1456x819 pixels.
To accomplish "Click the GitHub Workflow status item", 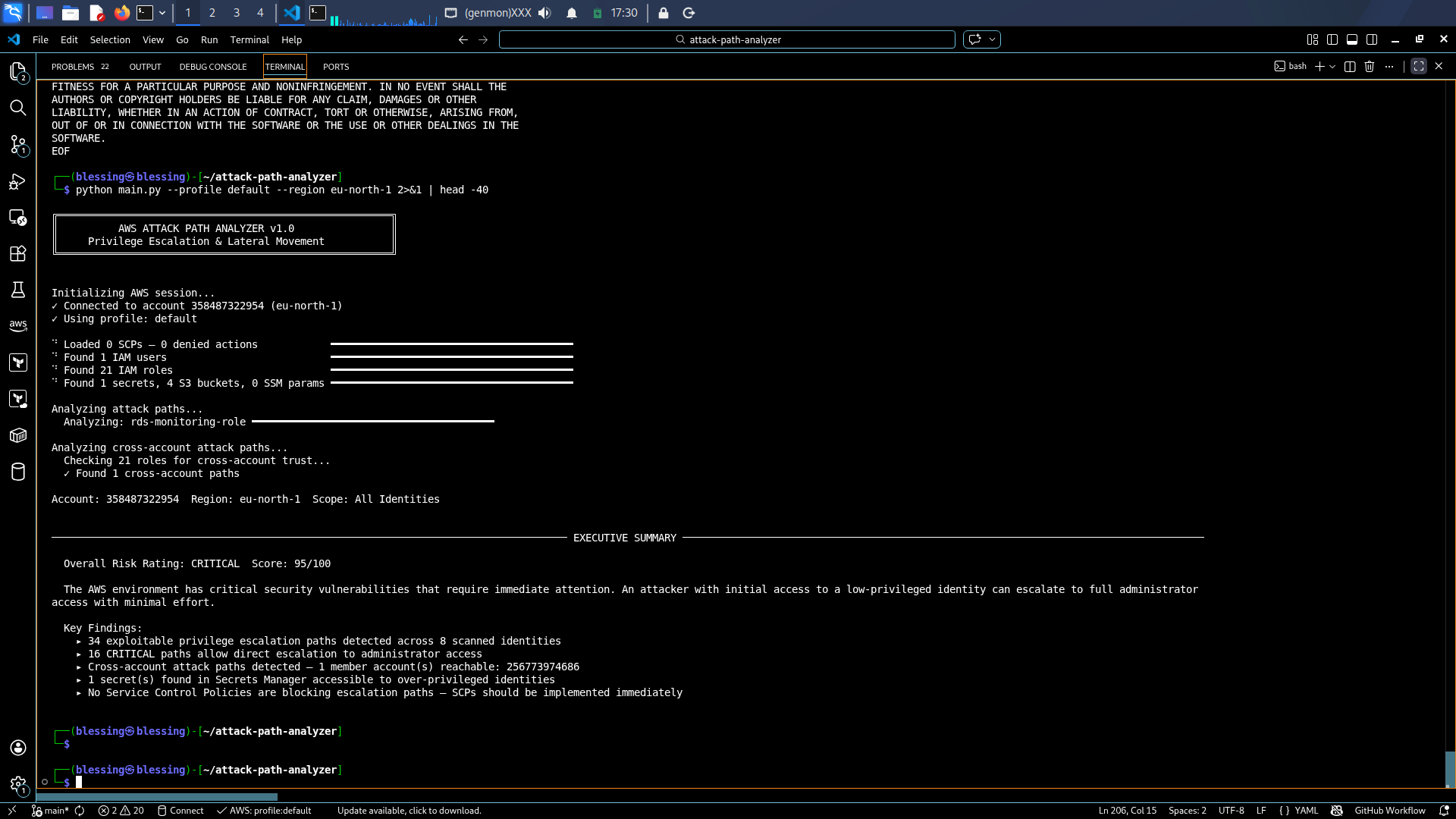I will pyautogui.click(x=1390, y=811).
